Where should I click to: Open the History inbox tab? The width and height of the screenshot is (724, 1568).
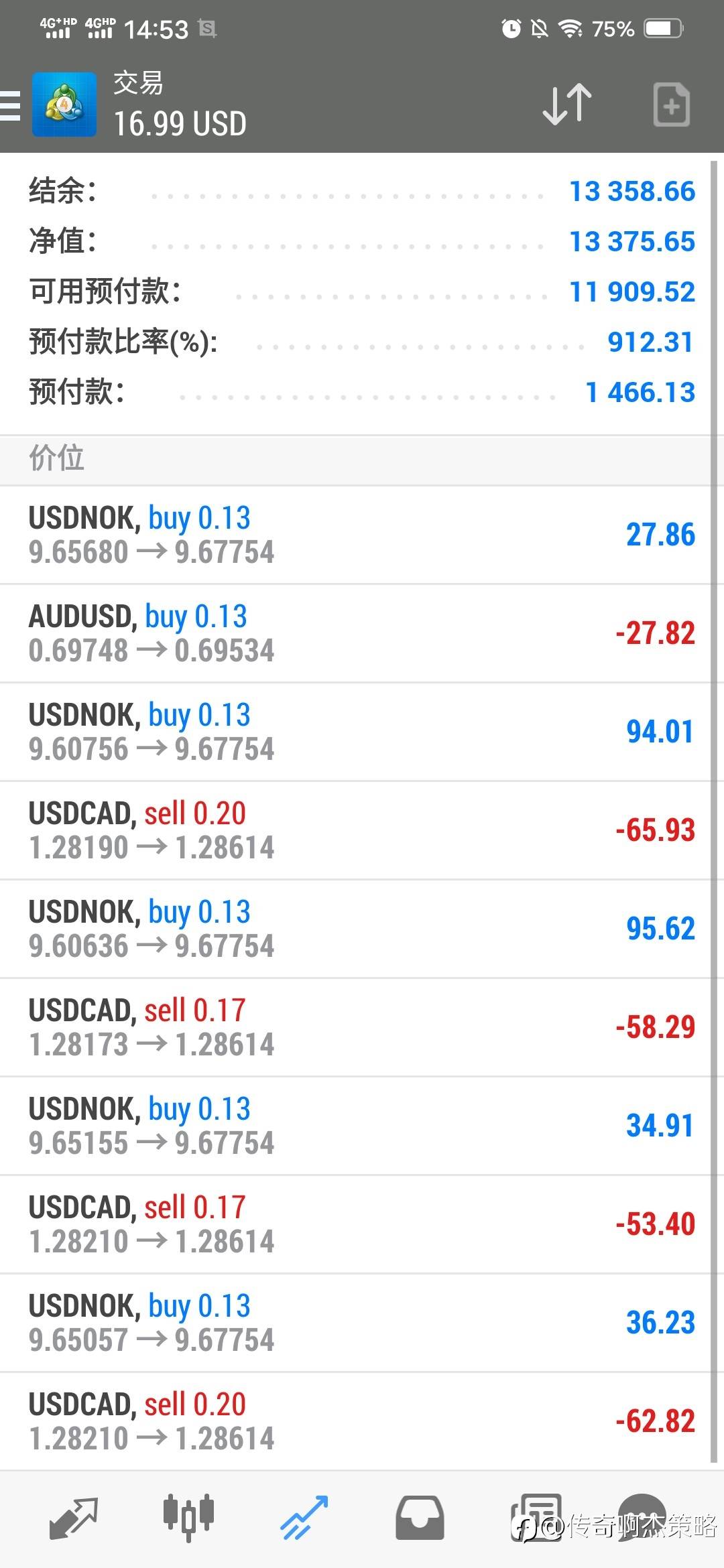(420, 1518)
